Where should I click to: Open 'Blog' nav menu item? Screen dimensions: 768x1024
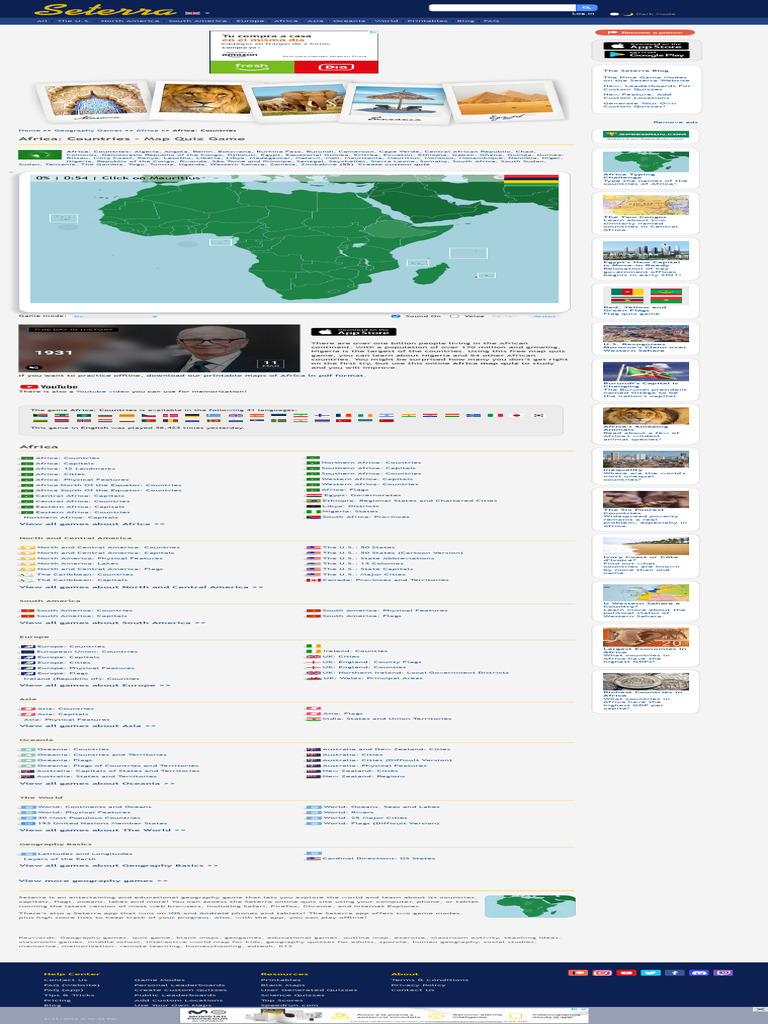click(x=465, y=21)
